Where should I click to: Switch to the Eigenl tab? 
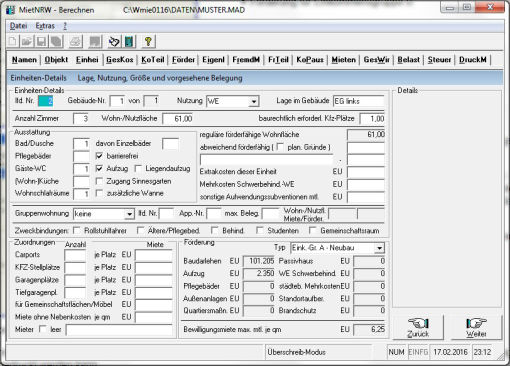point(213,60)
